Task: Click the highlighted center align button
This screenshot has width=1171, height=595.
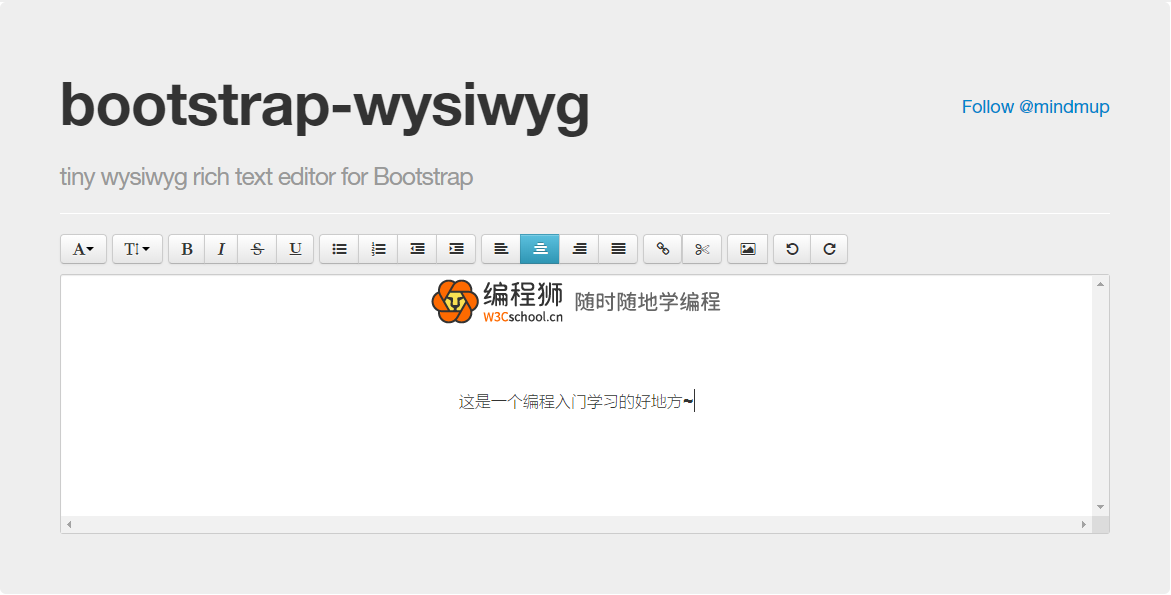Action: click(540, 249)
